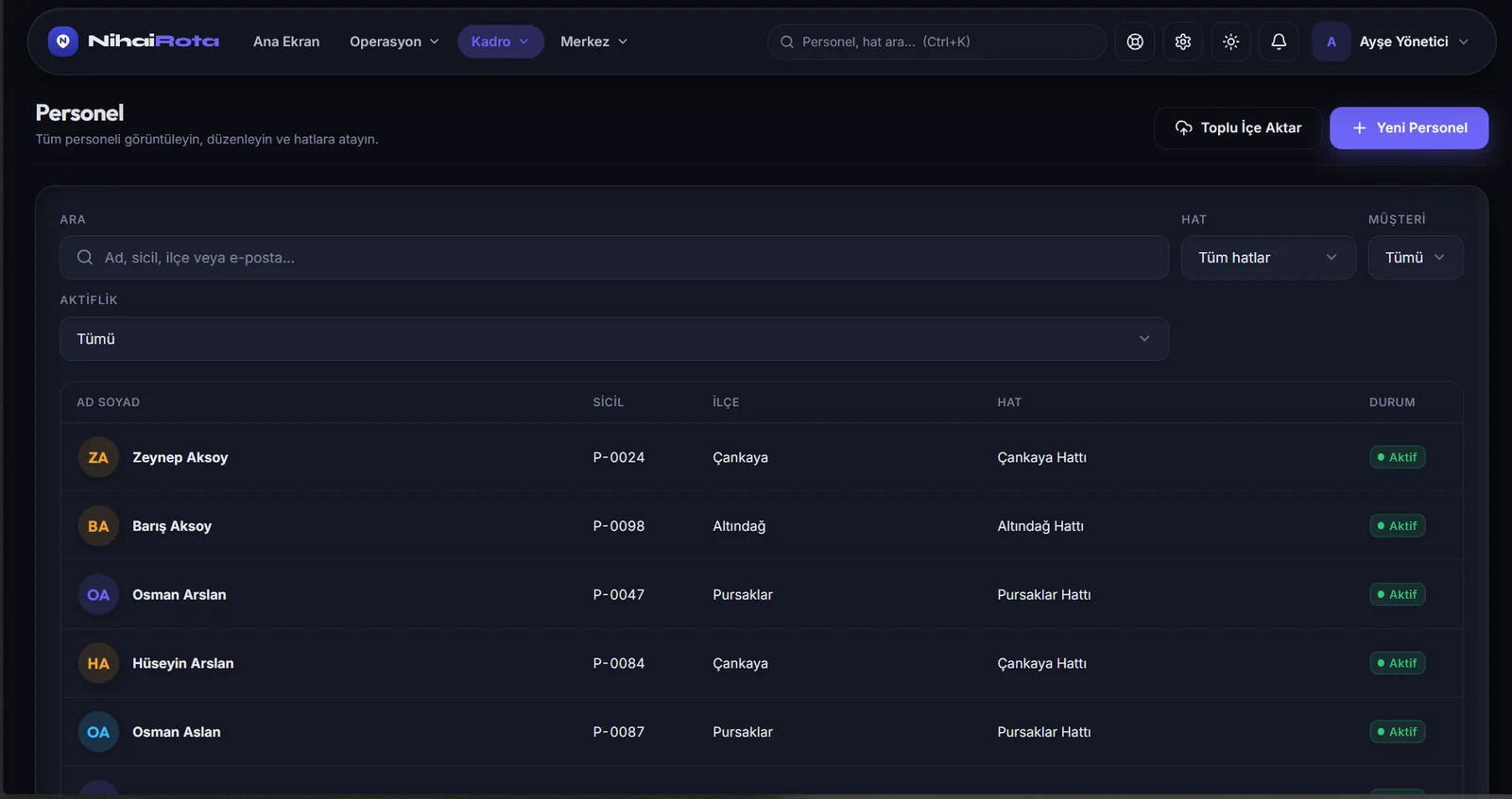
Task: Click Aktif badge for Zeynep Aksoy
Action: click(x=1397, y=457)
